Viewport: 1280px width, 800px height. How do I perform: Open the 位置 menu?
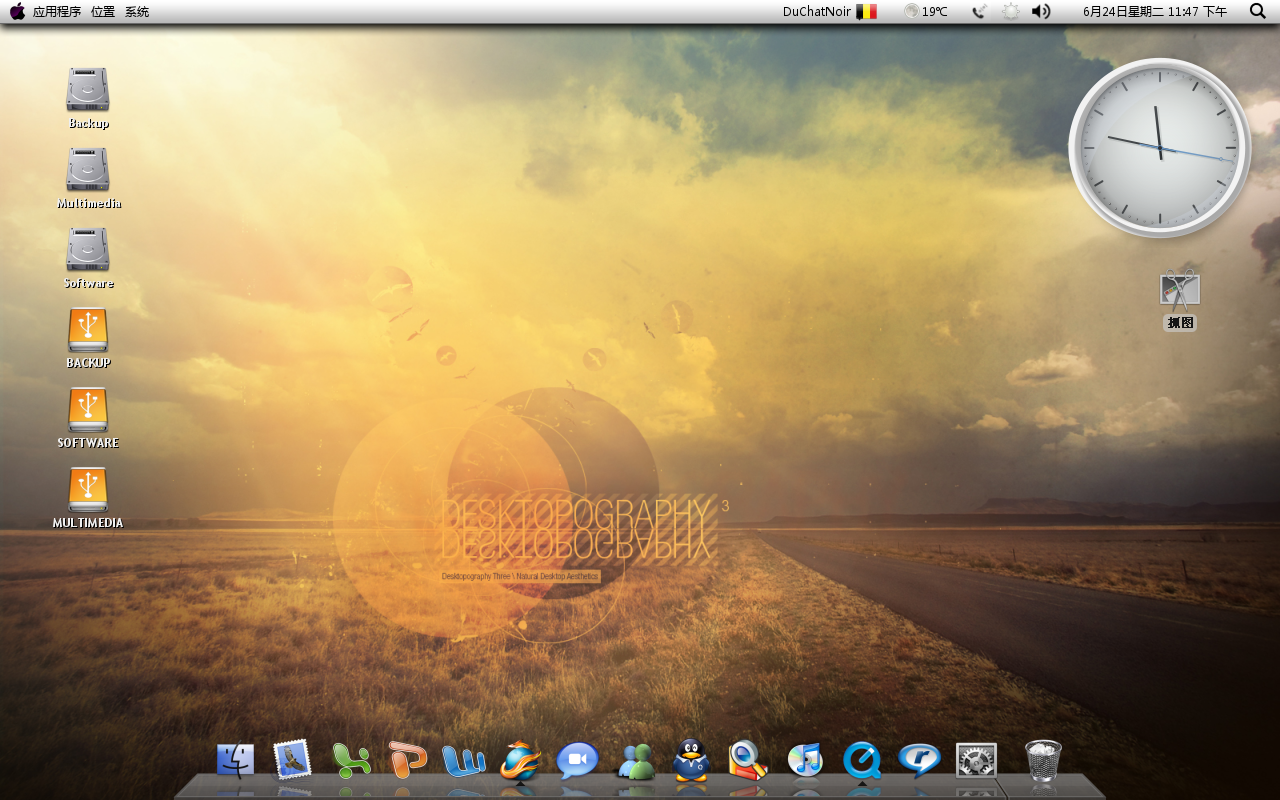(x=103, y=12)
